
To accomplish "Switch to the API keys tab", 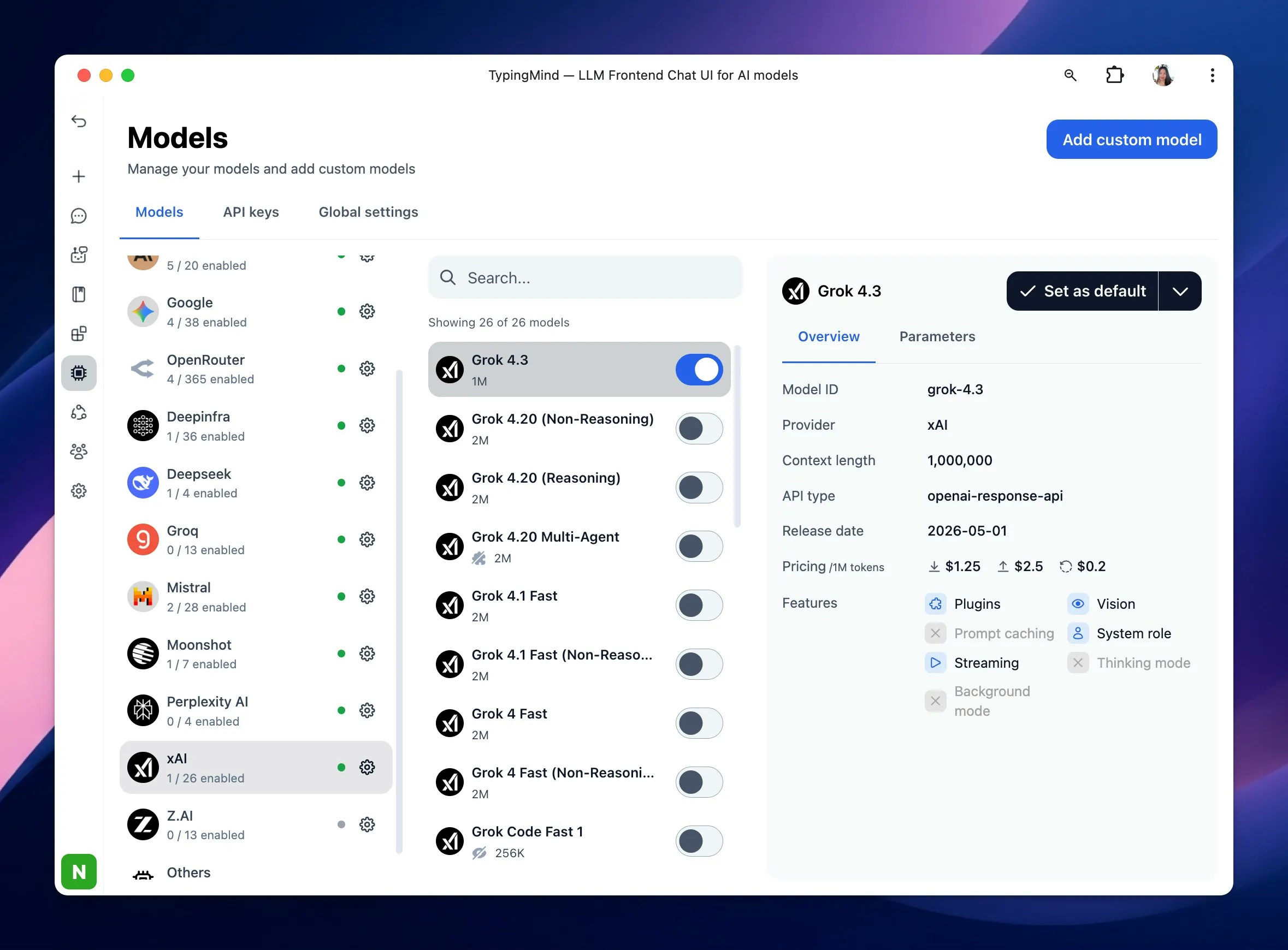I will [251, 212].
